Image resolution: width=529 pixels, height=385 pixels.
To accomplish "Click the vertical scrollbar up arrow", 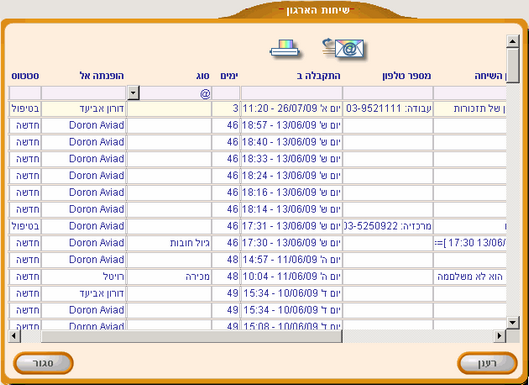I will (x=513, y=41).
